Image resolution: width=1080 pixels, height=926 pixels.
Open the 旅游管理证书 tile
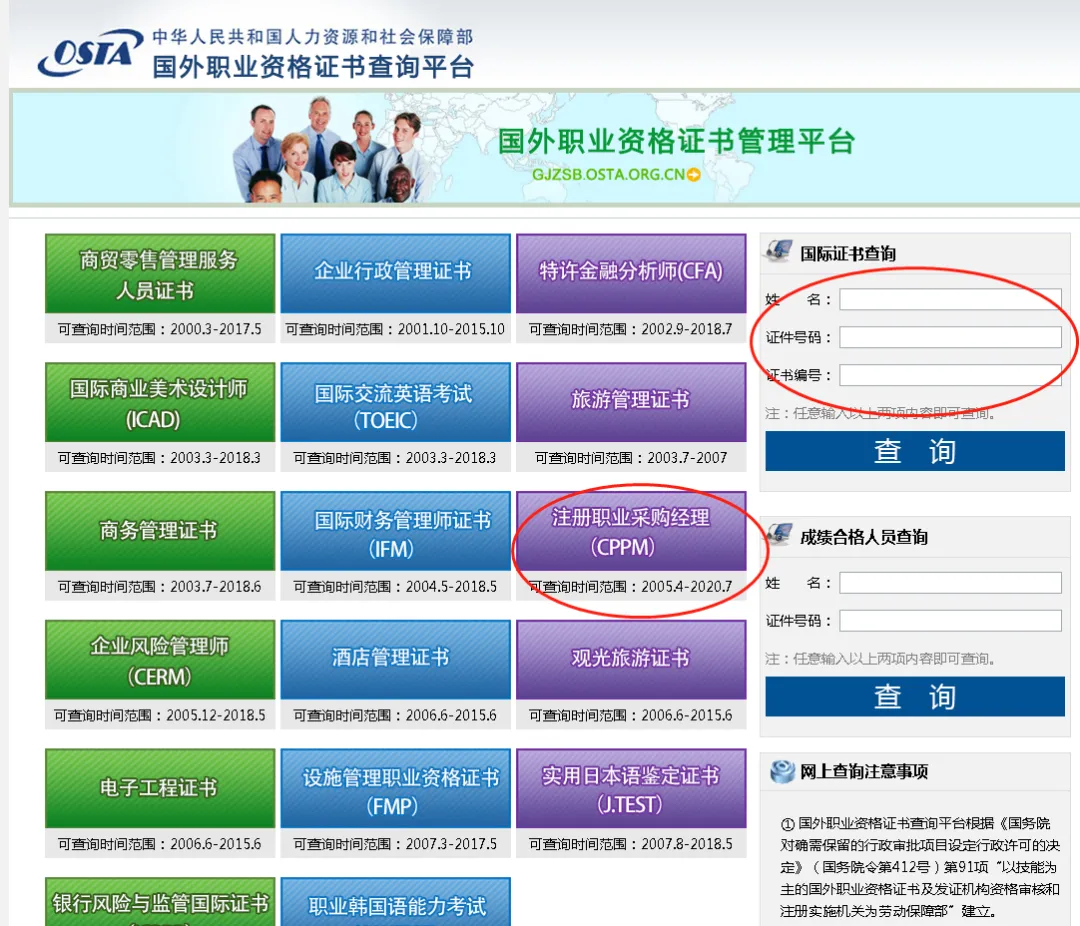pos(631,402)
